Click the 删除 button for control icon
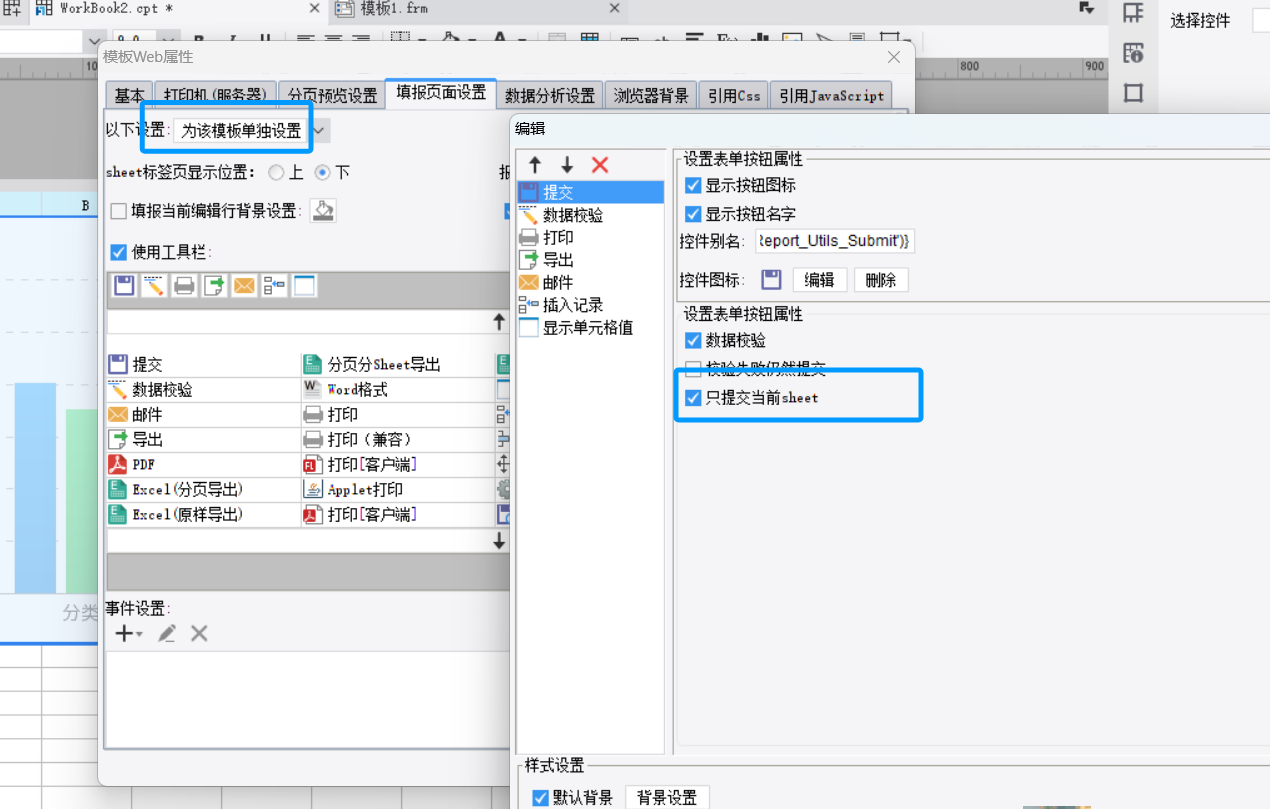Screen dimensions: 1270x809 click(880, 280)
